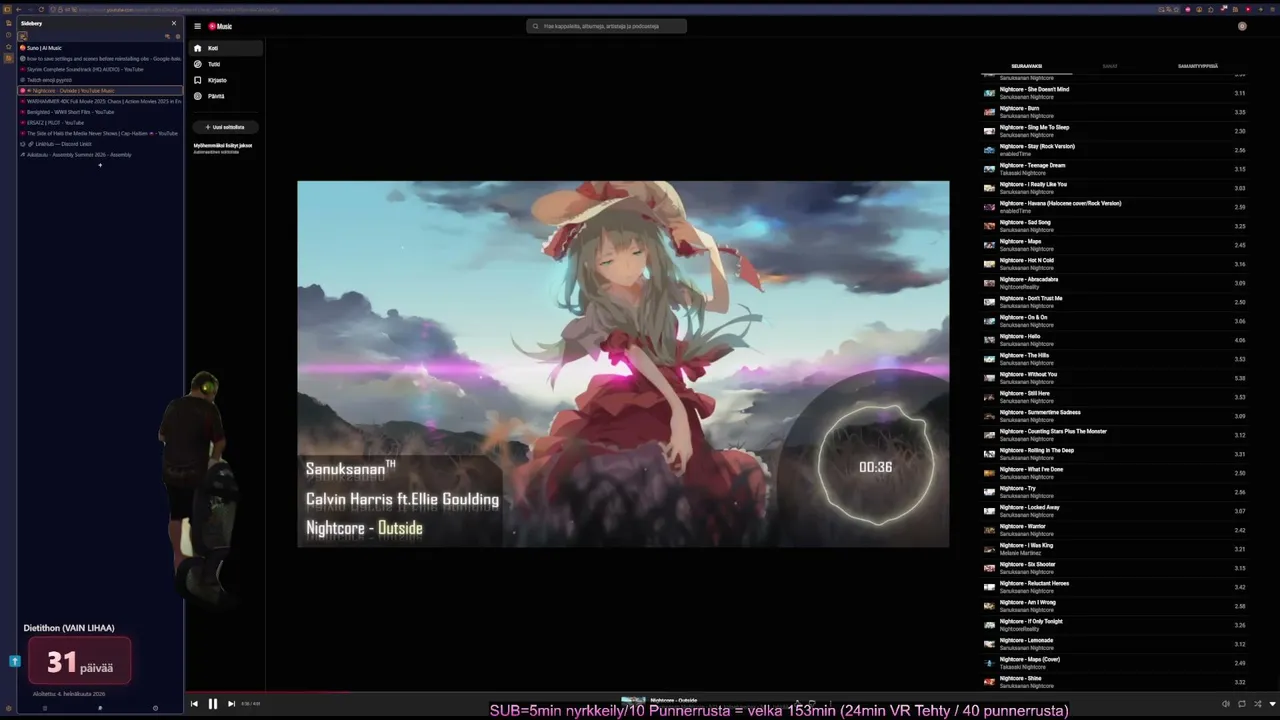Play Nightcore - Sing Me To Sleep

coord(1115,131)
